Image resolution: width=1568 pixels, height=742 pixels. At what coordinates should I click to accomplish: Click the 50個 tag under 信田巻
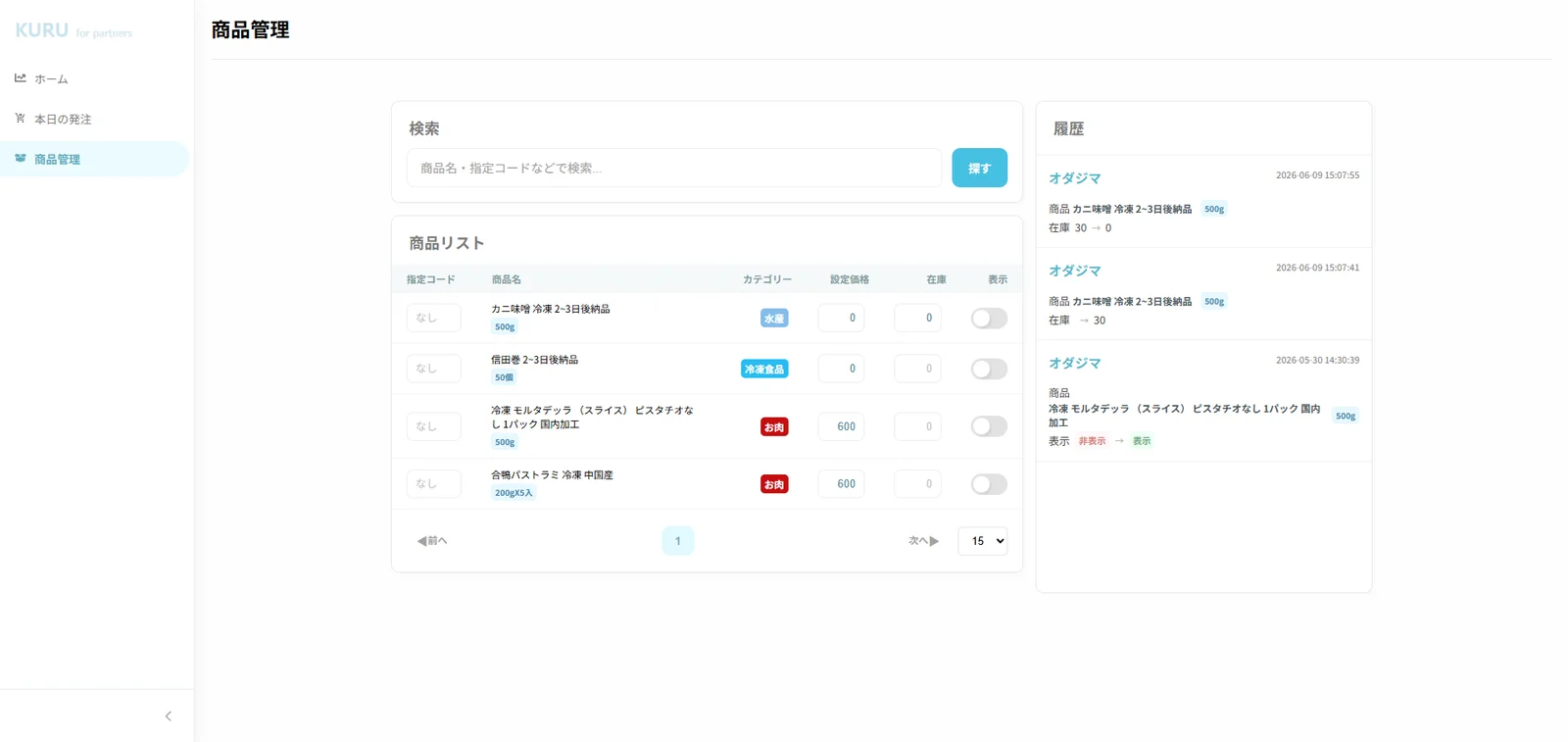click(505, 377)
